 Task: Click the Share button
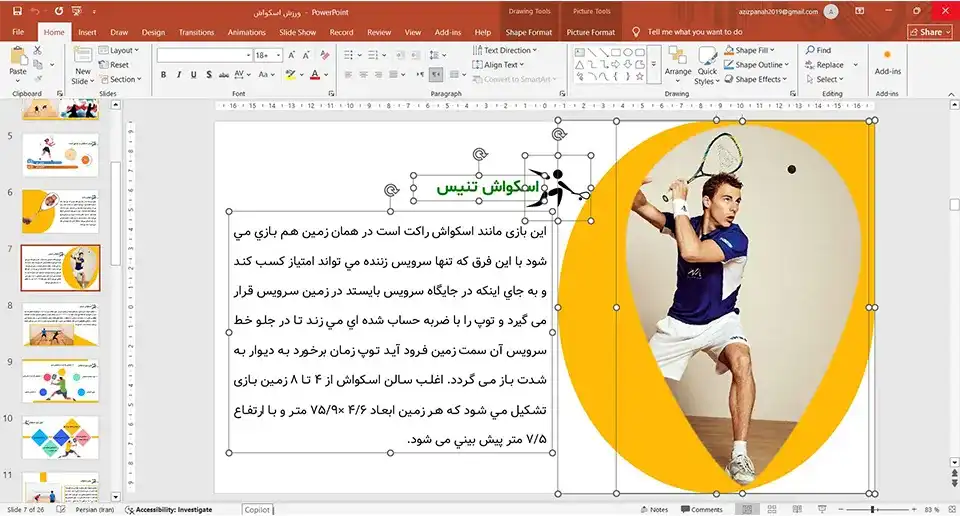tap(930, 32)
